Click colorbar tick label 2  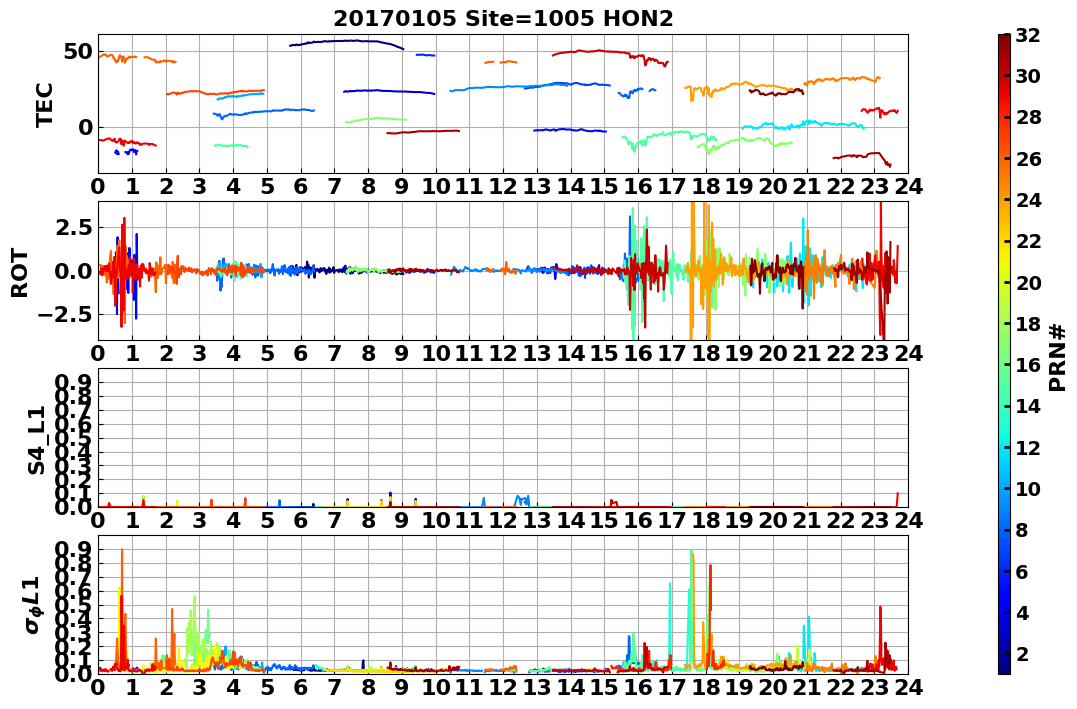[x=1022, y=653]
